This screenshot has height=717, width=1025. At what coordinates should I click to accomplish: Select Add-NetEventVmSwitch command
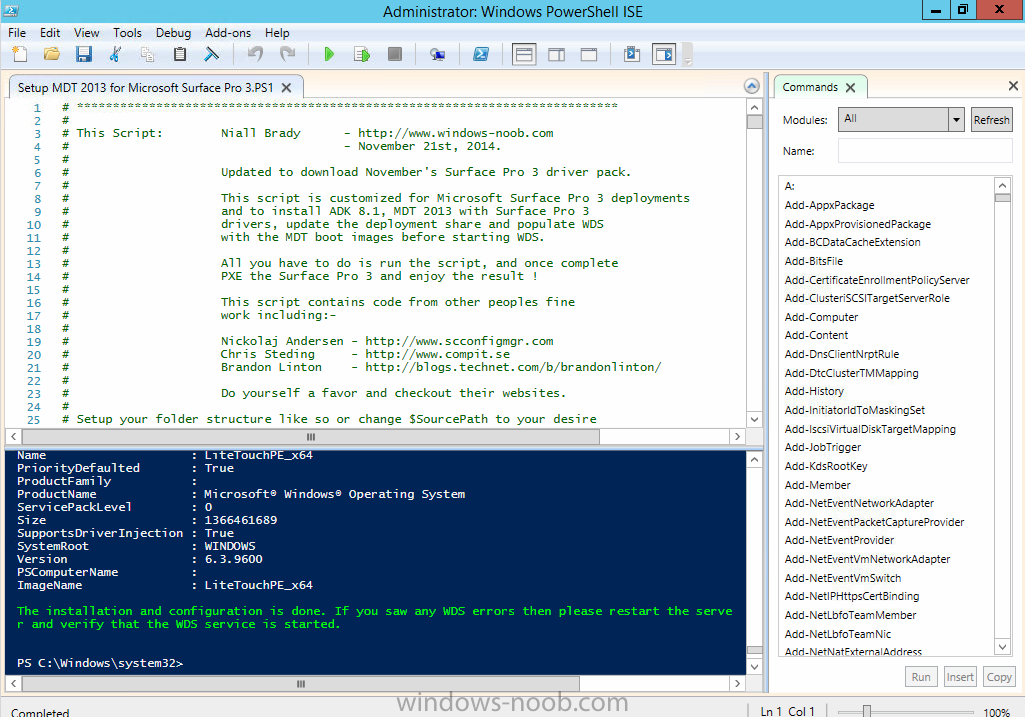coord(843,578)
